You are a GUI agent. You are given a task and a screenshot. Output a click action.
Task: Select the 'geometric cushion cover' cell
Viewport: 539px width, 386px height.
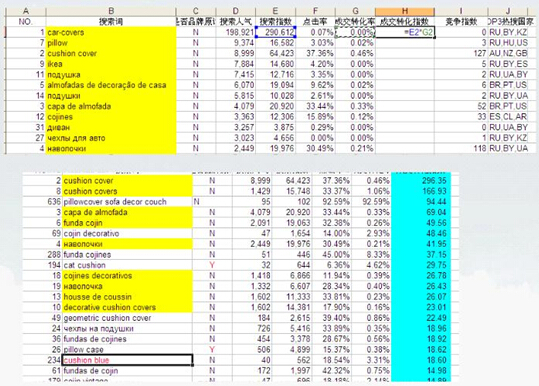[127, 318]
